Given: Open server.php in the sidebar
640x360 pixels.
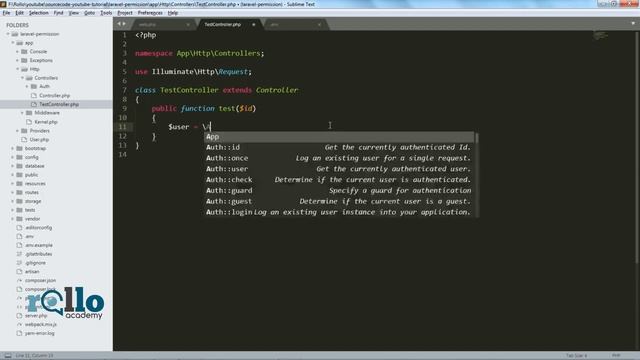Looking at the screenshot, I should (x=36, y=316).
